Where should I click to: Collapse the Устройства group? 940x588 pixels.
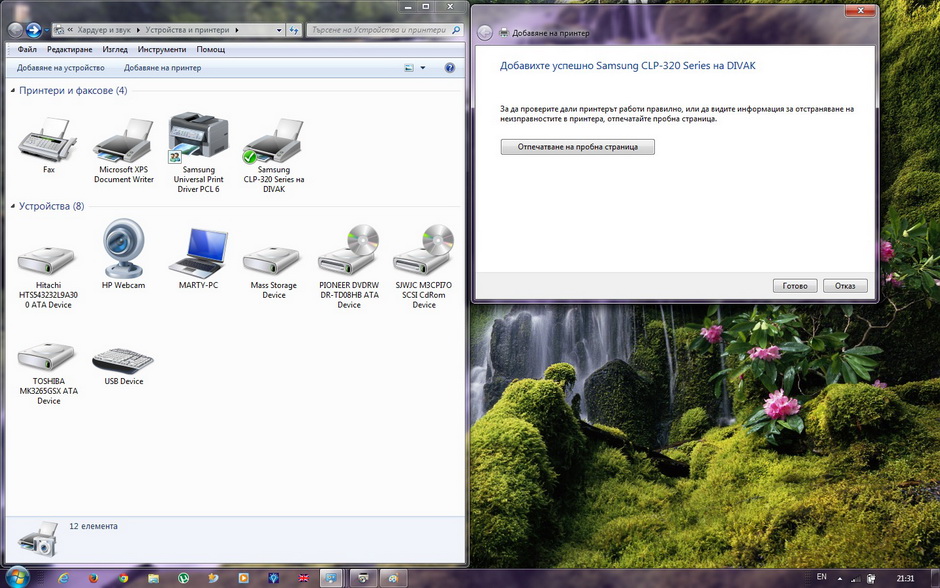click(13, 206)
